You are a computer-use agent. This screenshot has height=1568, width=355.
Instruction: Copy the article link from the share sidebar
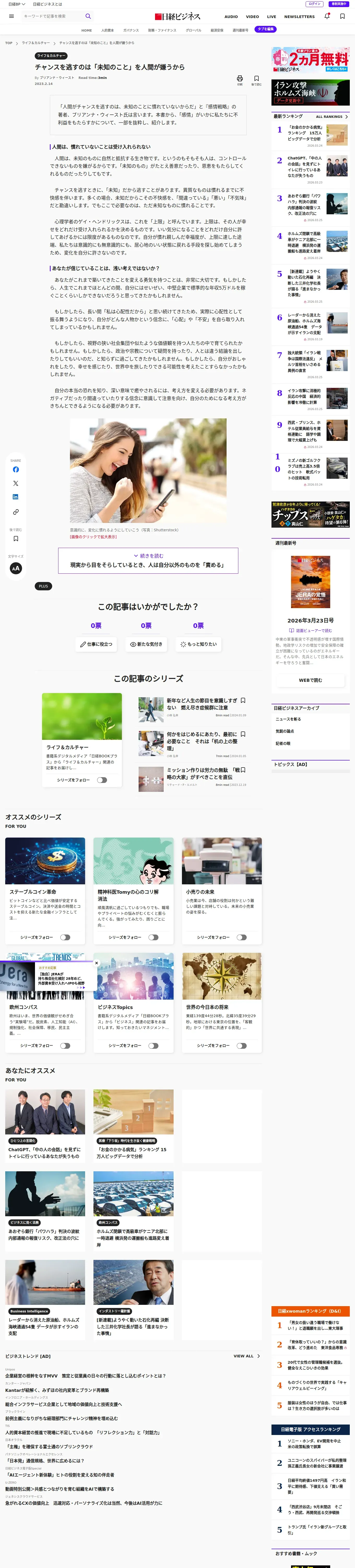pos(16,512)
